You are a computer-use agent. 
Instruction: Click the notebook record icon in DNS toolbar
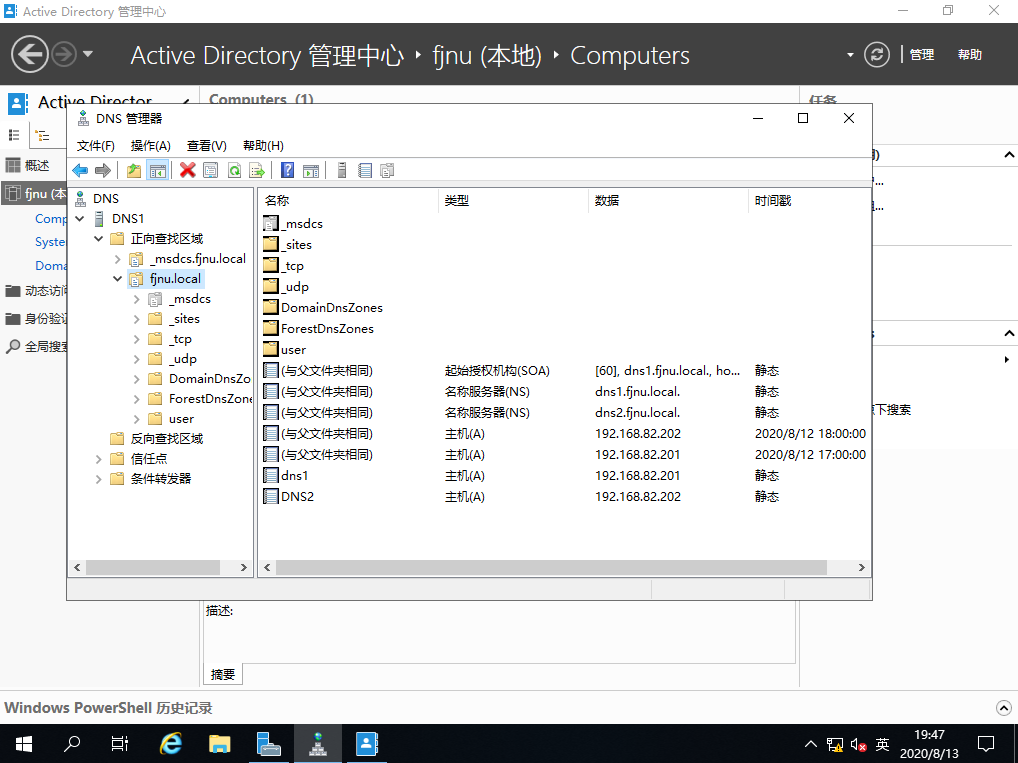click(365, 171)
